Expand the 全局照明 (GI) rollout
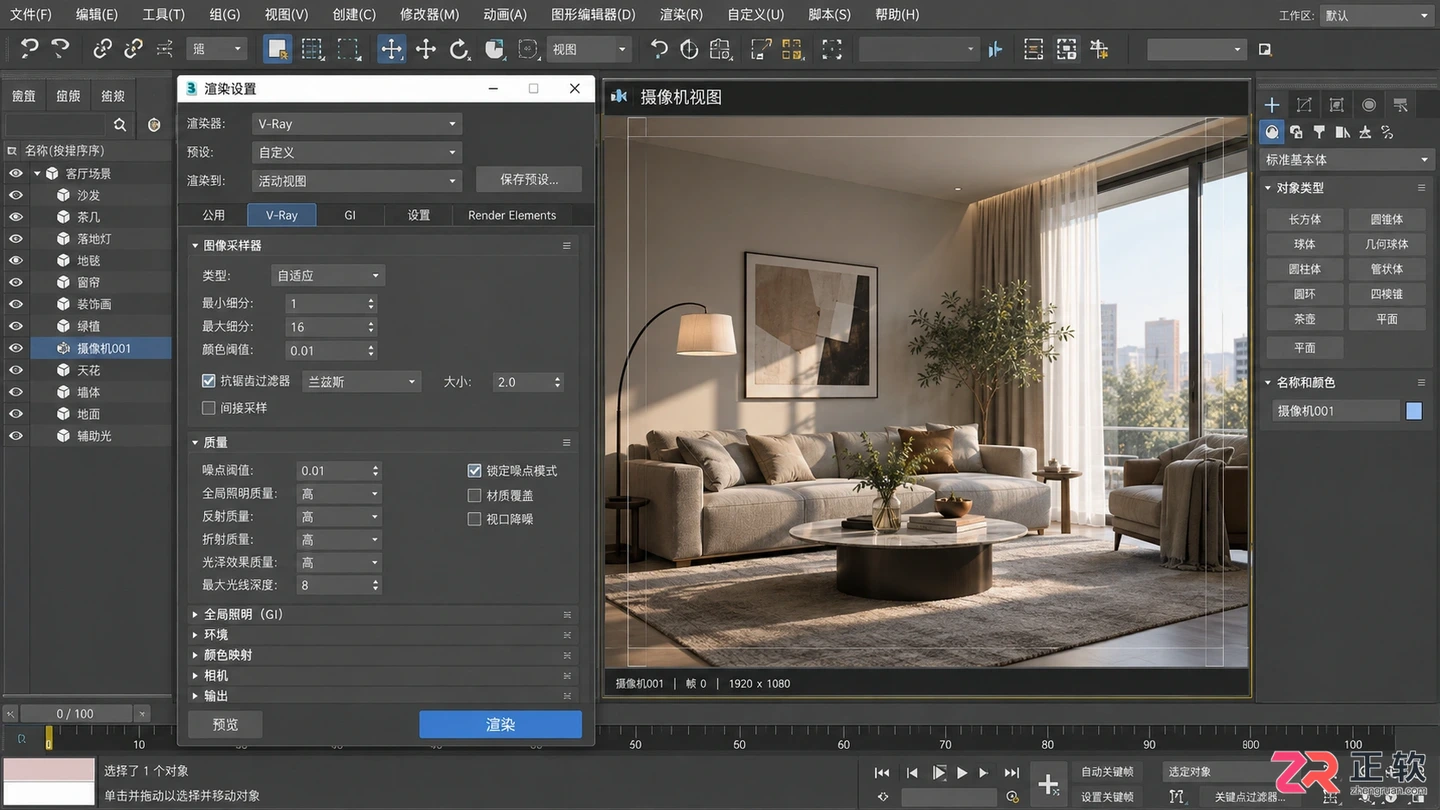Image resolution: width=1440 pixels, height=810 pixels. (381, 614)
